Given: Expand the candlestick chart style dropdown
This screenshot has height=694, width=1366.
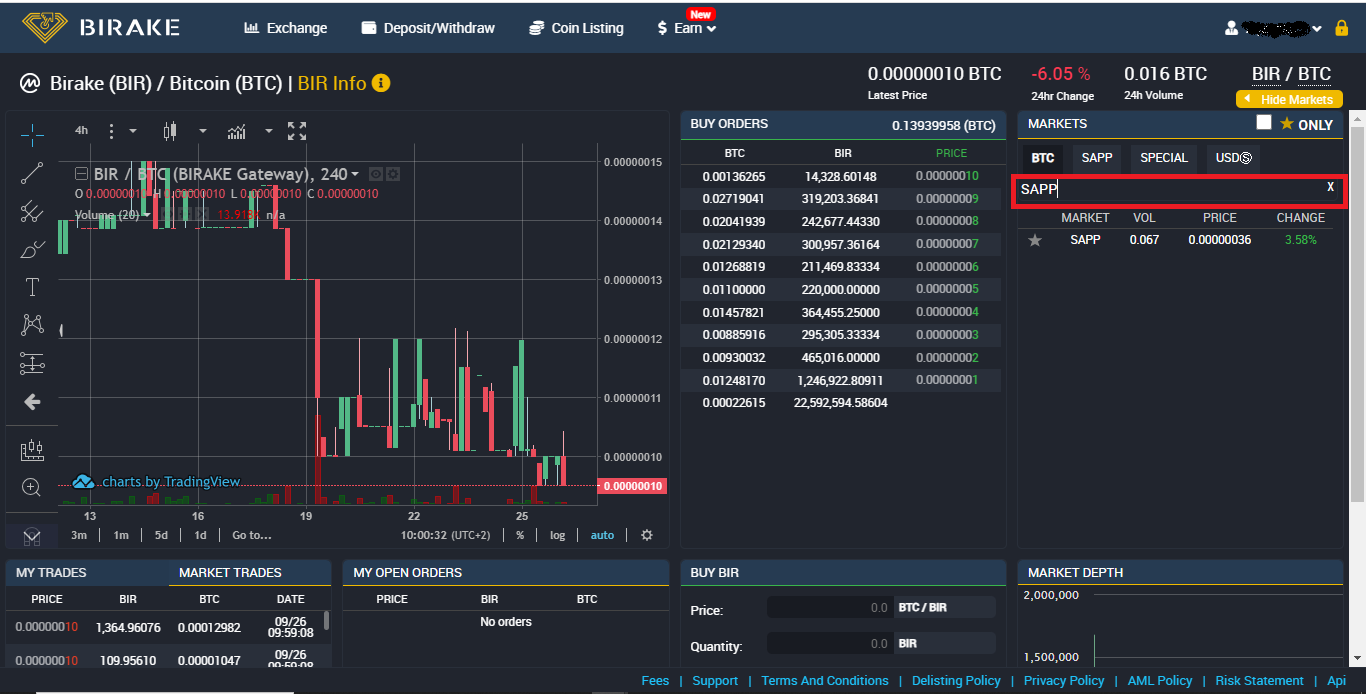Looking at the screenshot, I should (x=202, y=131).
